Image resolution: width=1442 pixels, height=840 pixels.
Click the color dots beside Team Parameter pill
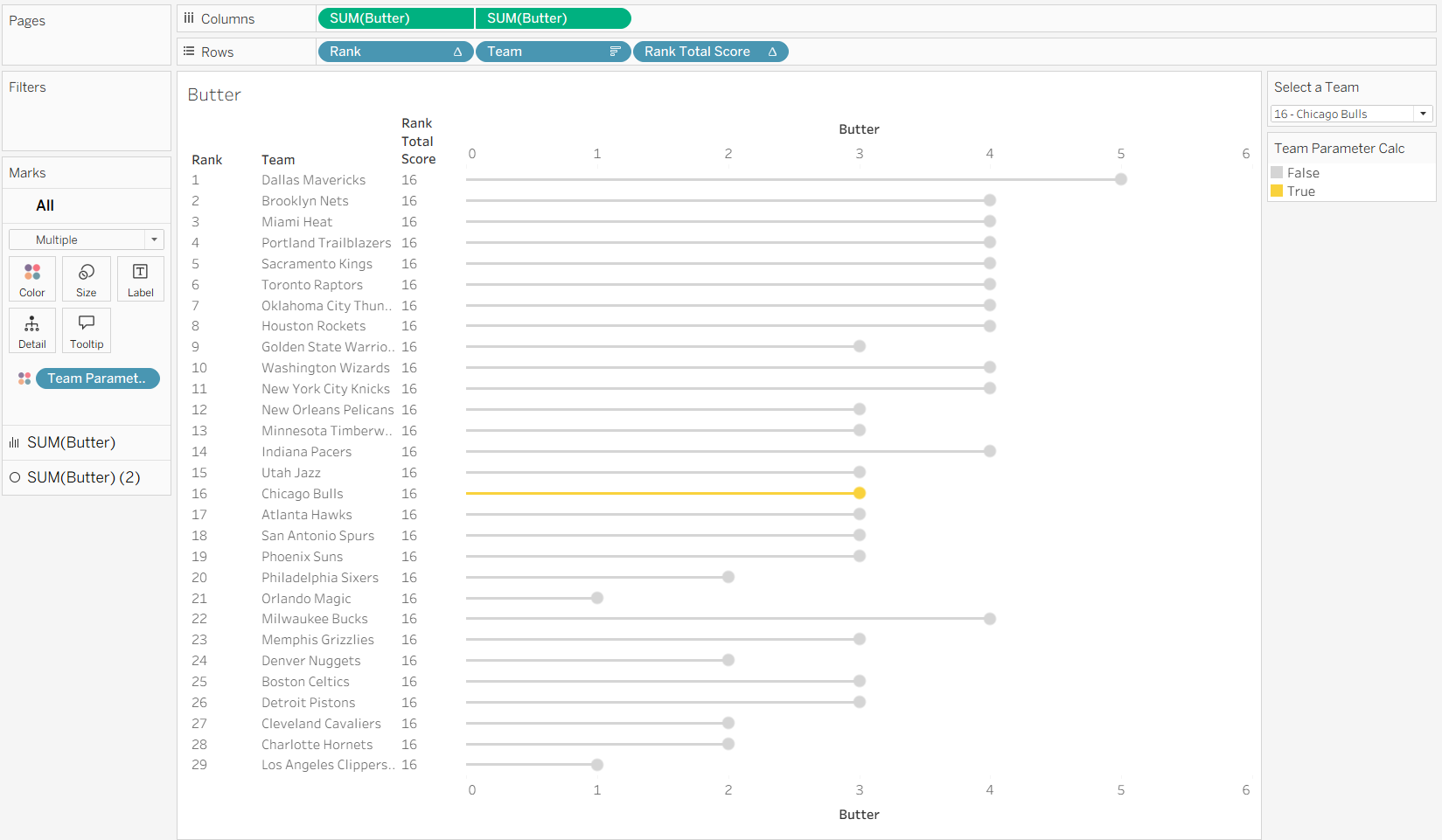point(24,378)
